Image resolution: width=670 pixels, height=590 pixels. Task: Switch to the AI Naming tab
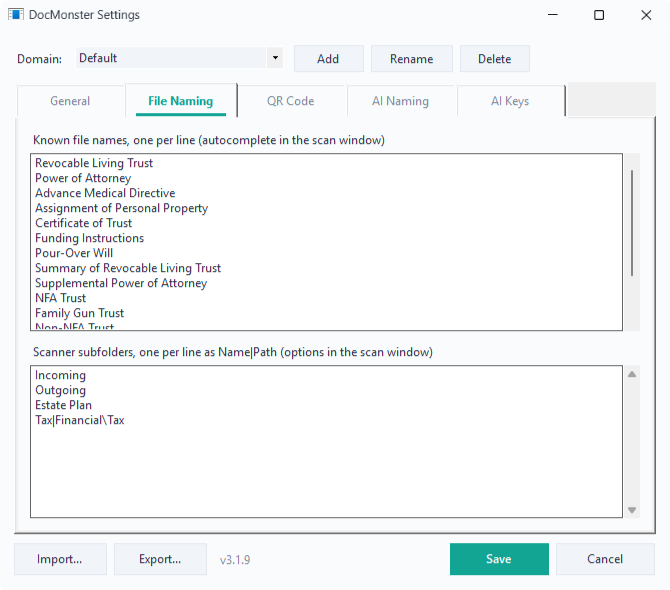coord(400,101)
